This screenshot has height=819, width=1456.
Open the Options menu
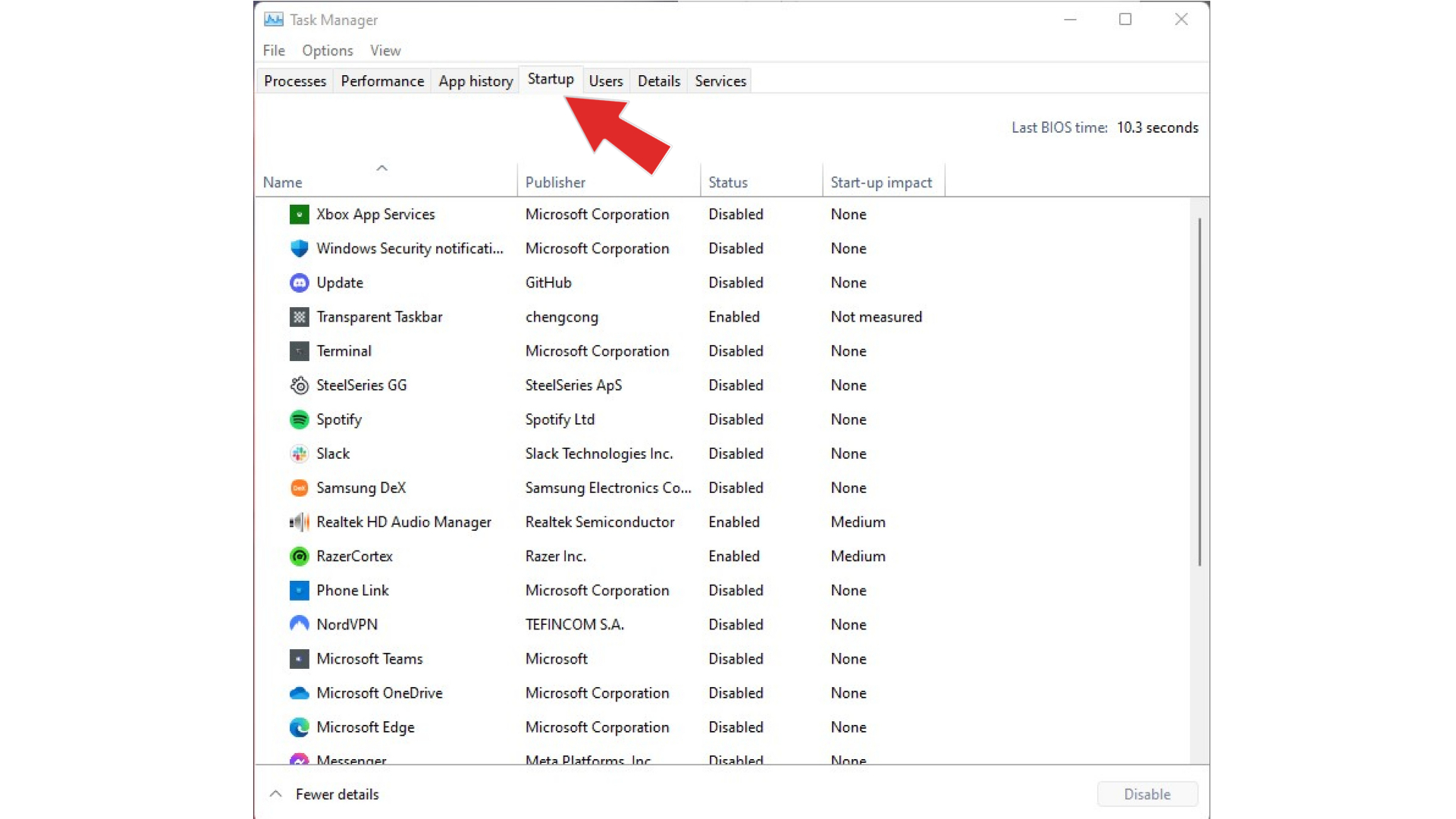[x=328, y=51]
